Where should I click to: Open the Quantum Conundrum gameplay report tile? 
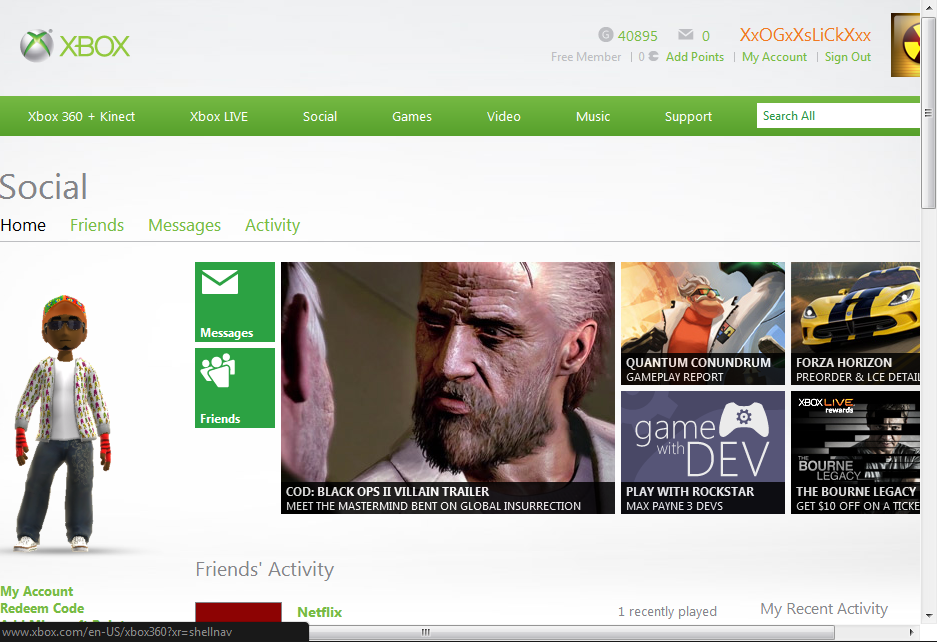click(x=703, y=323)
